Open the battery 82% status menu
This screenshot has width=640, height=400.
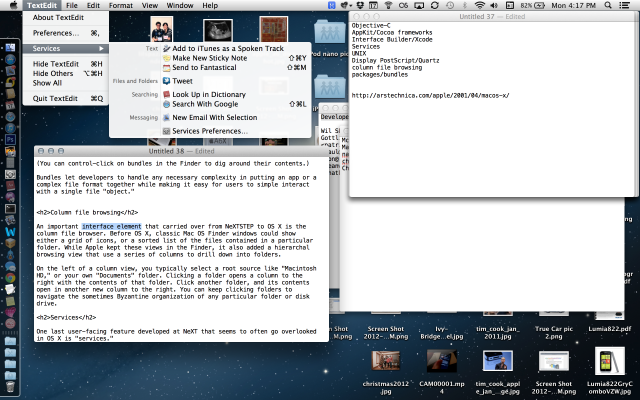(532, 5)
